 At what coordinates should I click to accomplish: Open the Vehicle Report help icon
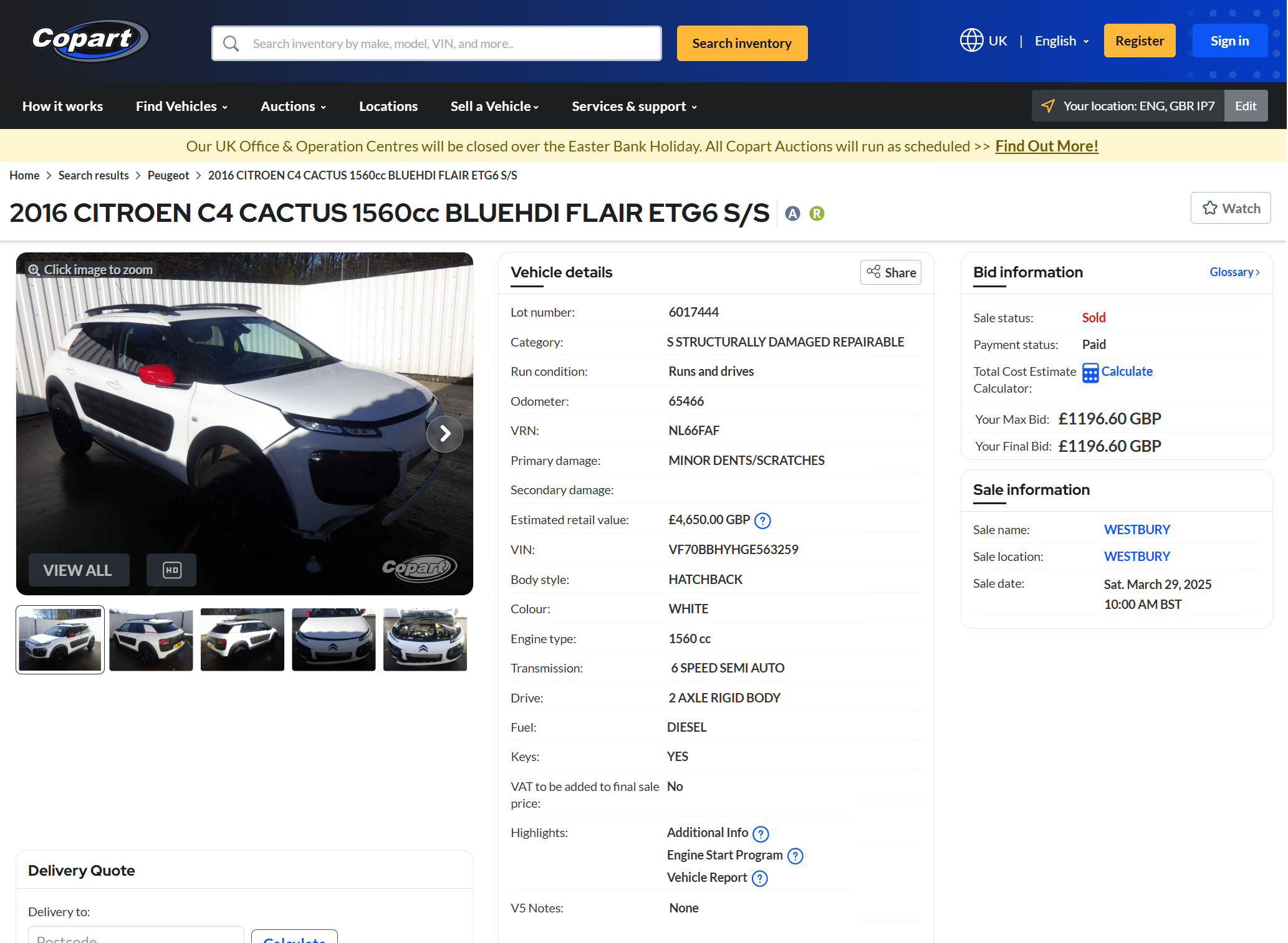click(760, 879)
